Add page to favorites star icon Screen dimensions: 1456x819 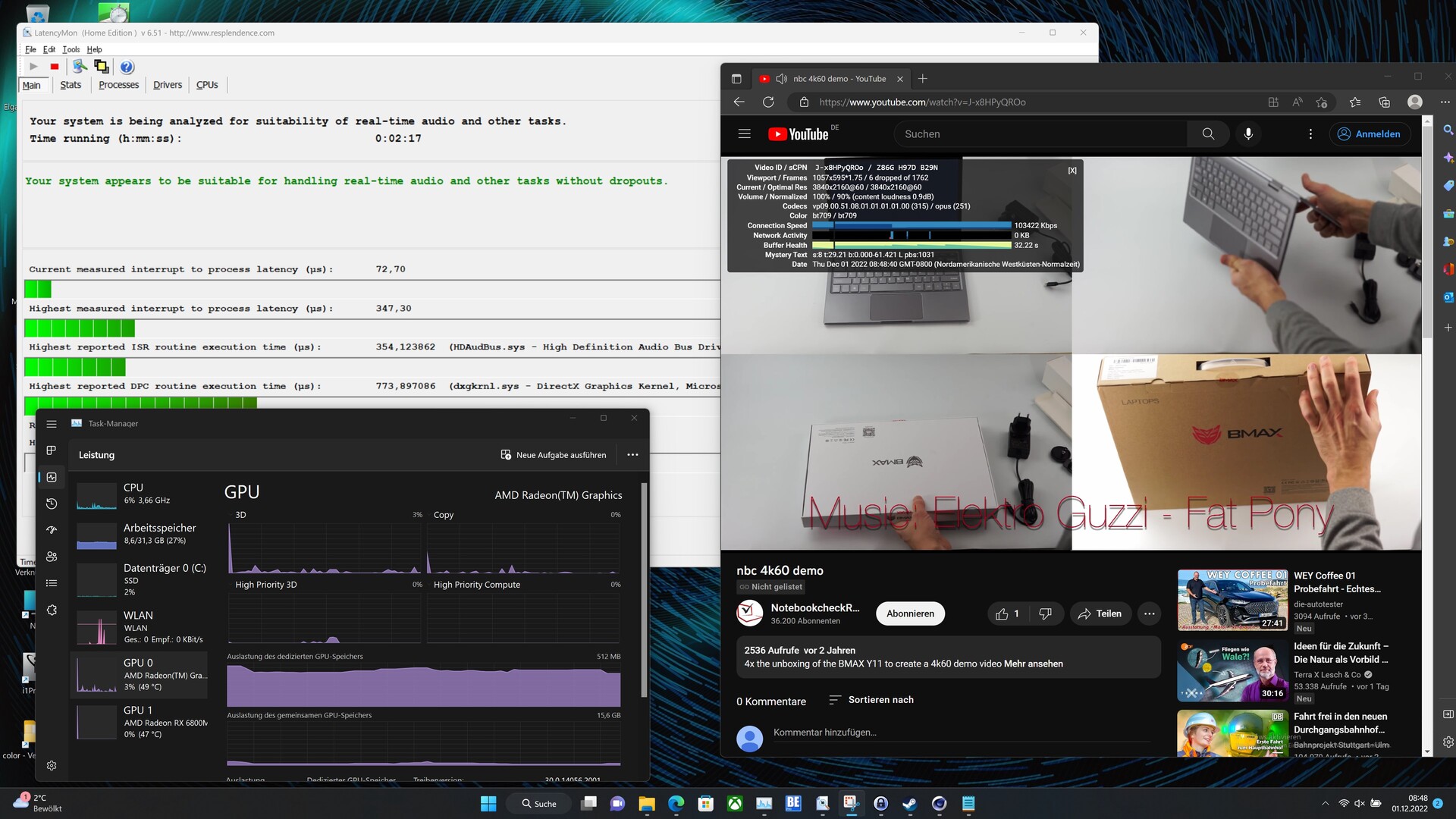click(1322, 102)
